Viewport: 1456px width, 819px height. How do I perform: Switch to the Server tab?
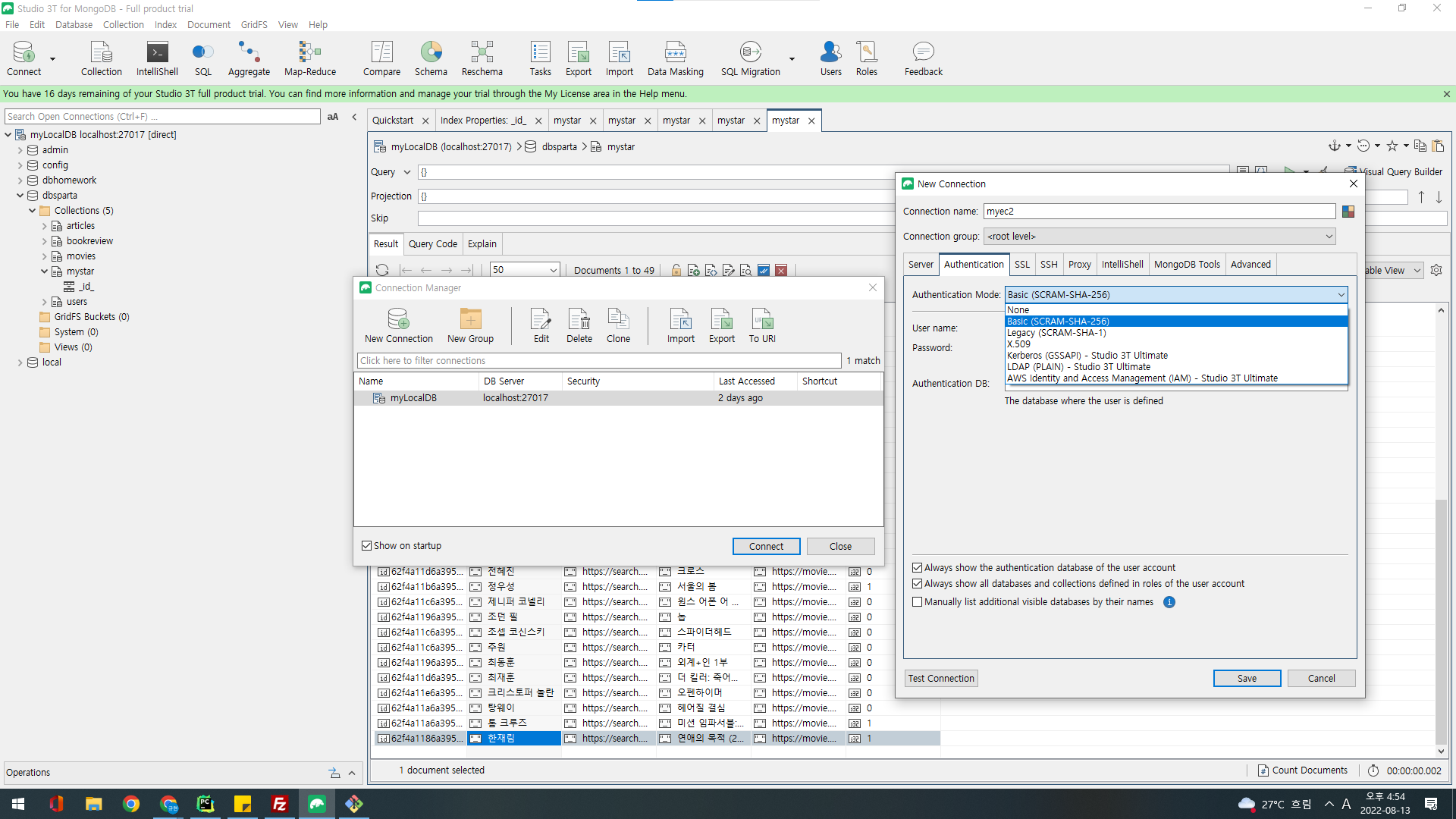pyautogui.click(x=921, y=265)
